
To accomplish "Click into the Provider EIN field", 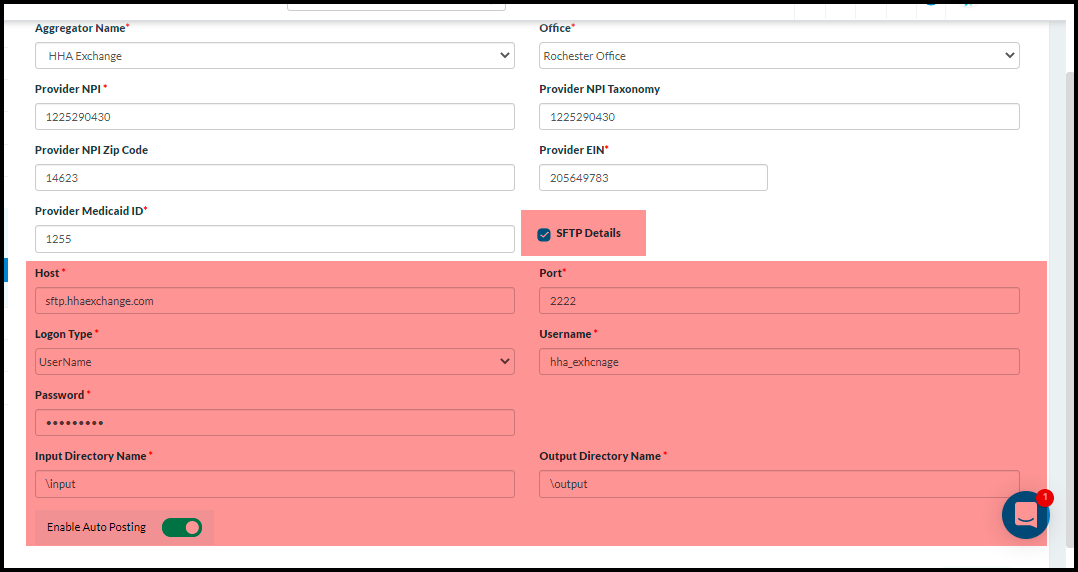I will pyautogui.click(x=652, y=178).
